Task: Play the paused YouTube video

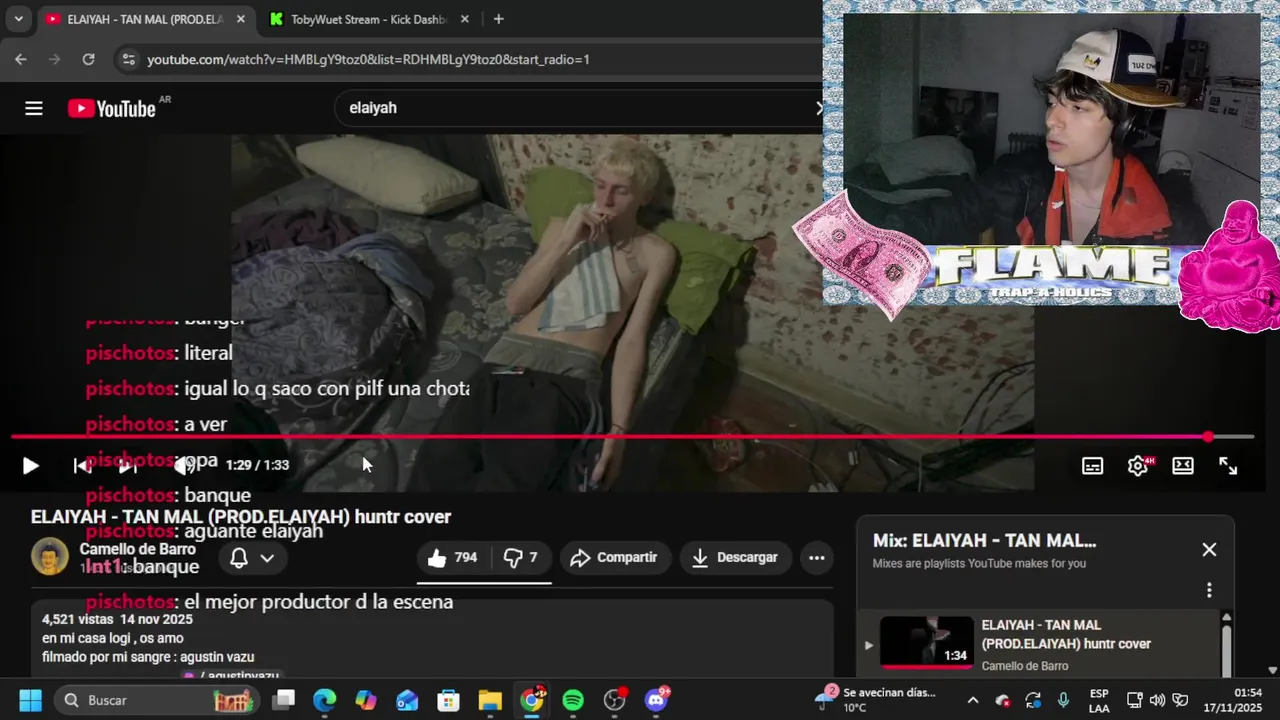Action: [30, 465]
